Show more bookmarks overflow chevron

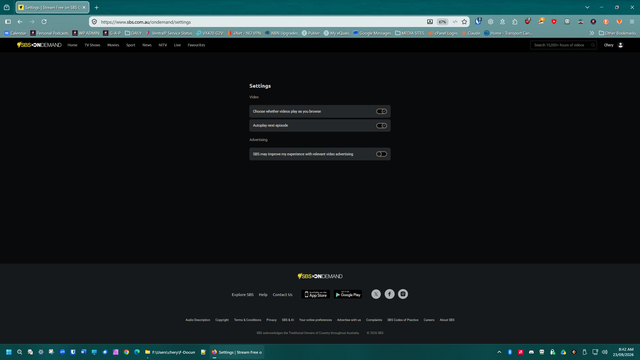point(592,33)
